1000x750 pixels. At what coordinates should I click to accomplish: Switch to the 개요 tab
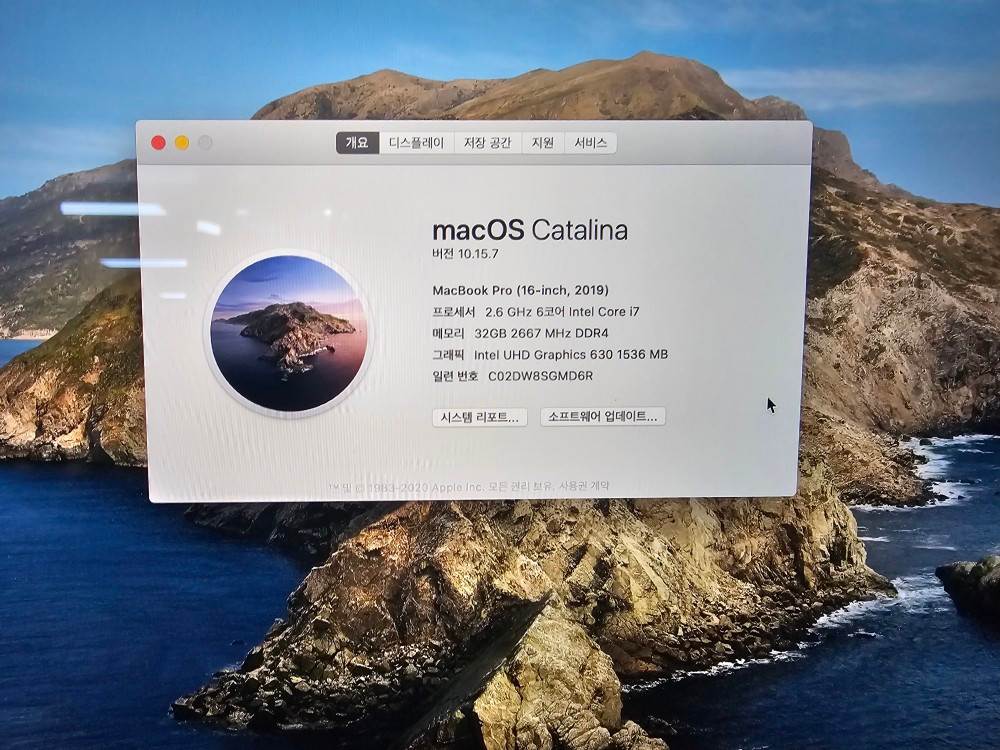(357, 143)
